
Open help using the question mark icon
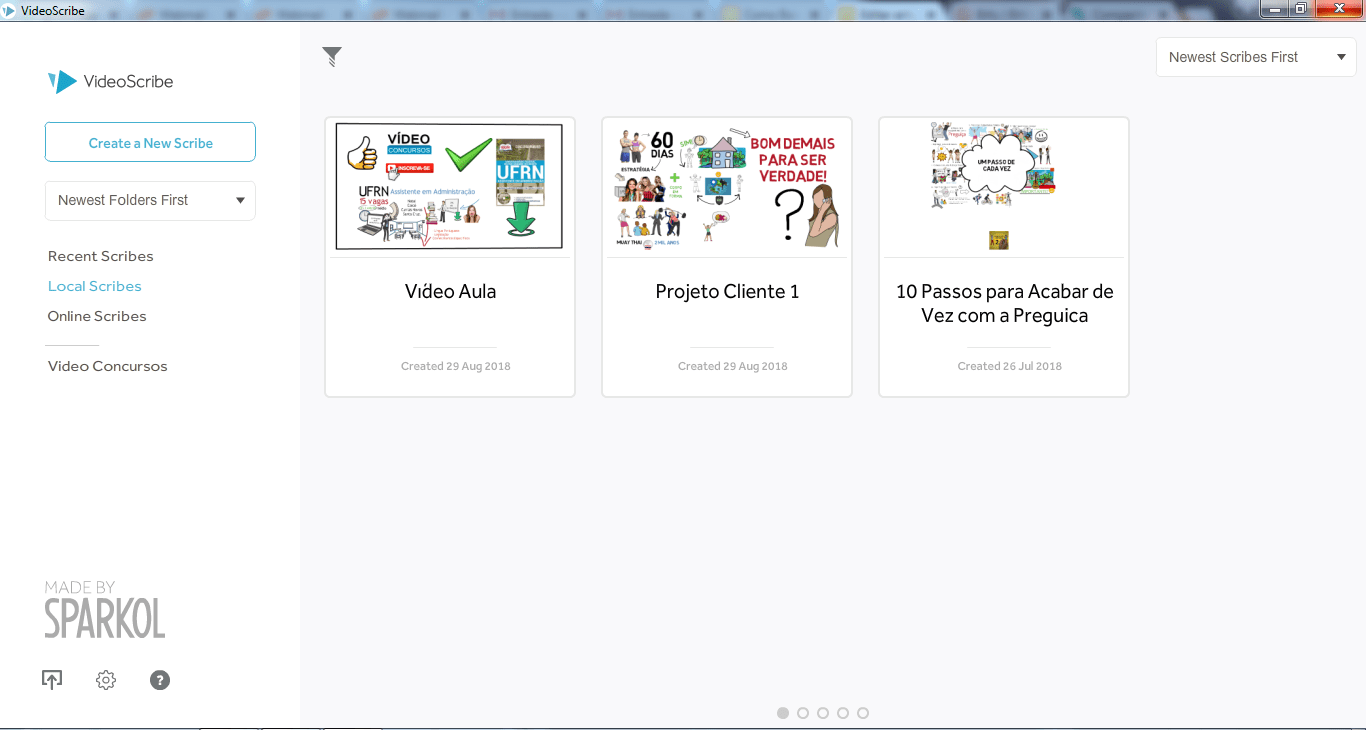click(159, 679)
